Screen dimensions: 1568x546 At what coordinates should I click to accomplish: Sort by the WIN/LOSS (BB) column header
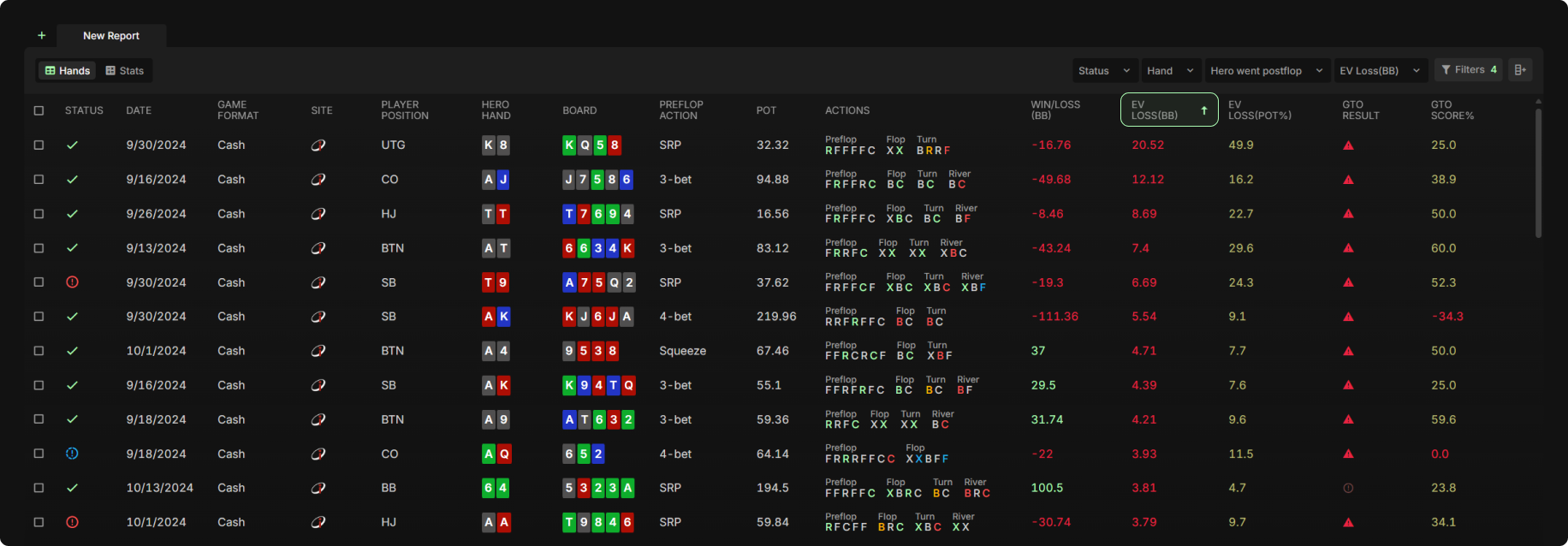[1055, 110]
